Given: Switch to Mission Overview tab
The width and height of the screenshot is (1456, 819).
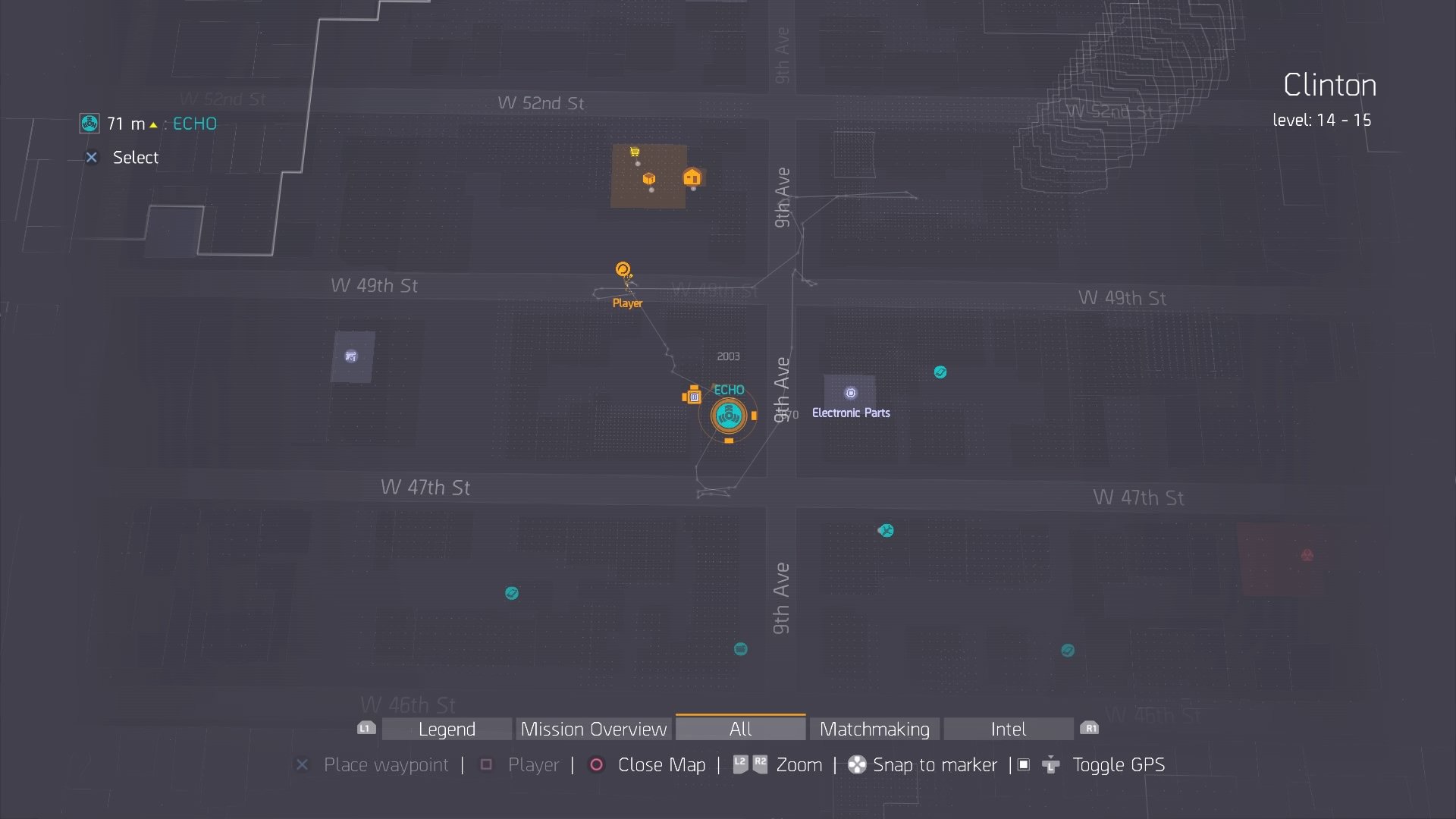Looking at the screenshot, I should 594,729.
